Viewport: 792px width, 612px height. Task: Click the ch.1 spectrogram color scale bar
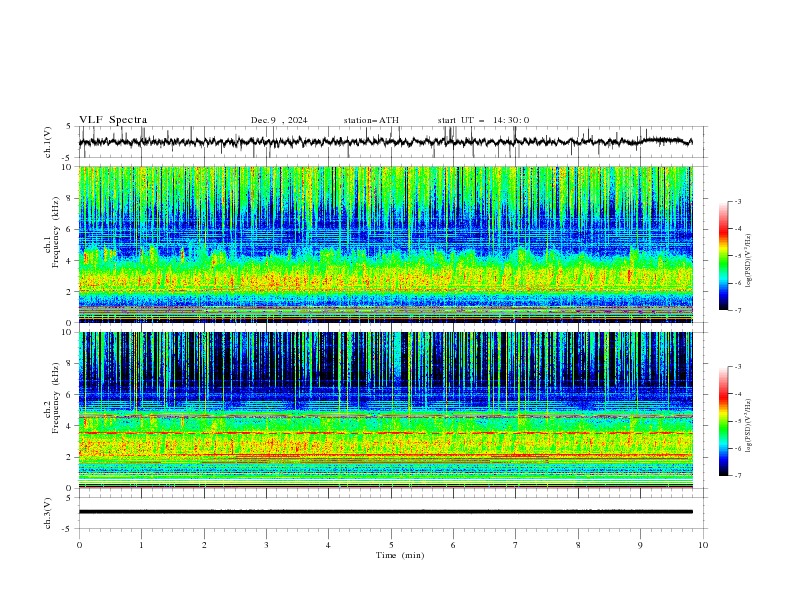coord(723,256)
